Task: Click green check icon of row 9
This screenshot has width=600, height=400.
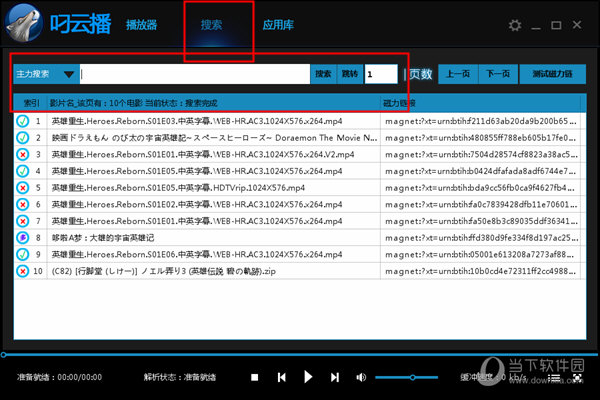Action: click(23, 255)
